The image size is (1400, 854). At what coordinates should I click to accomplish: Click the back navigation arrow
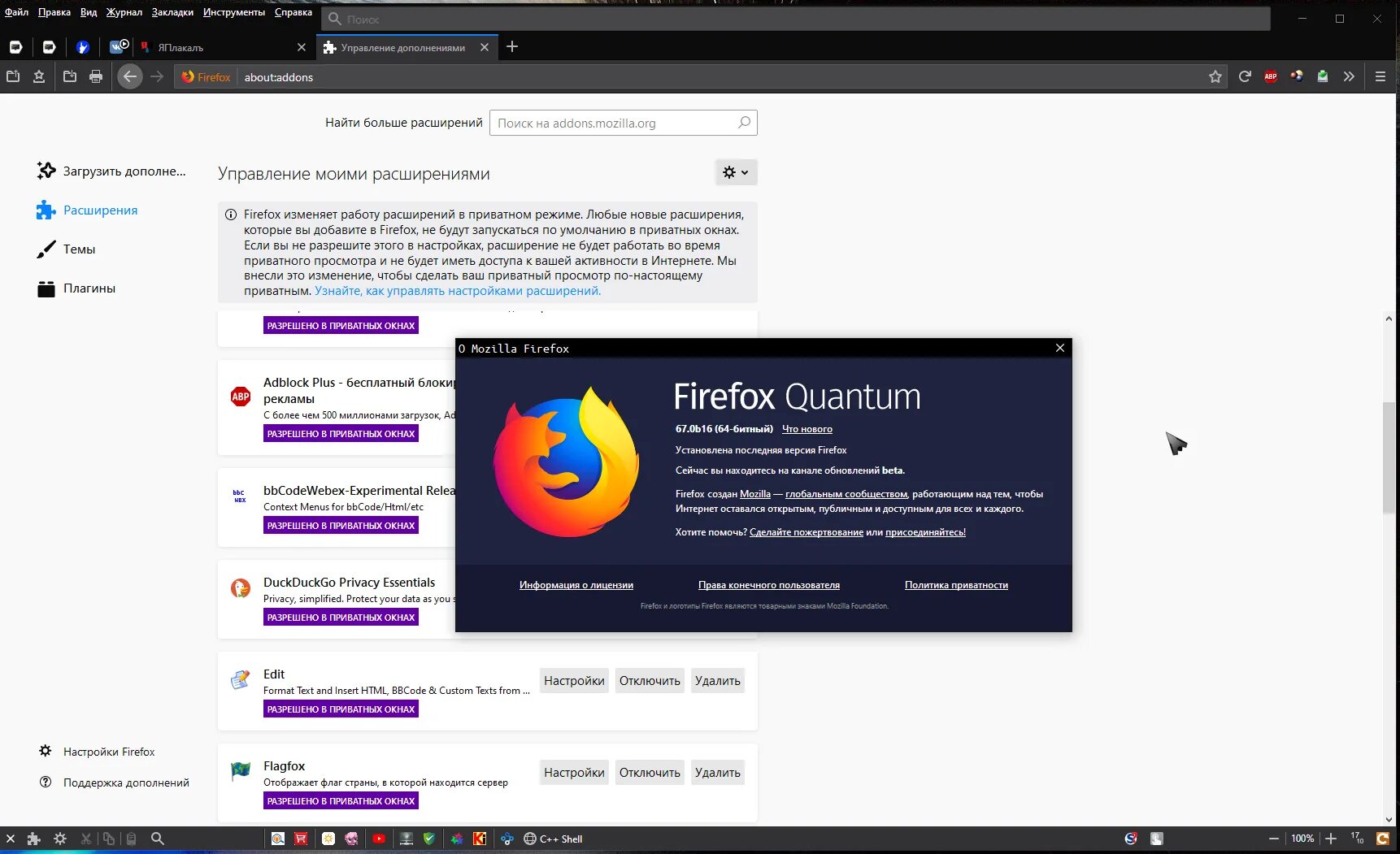click(130, 76)
